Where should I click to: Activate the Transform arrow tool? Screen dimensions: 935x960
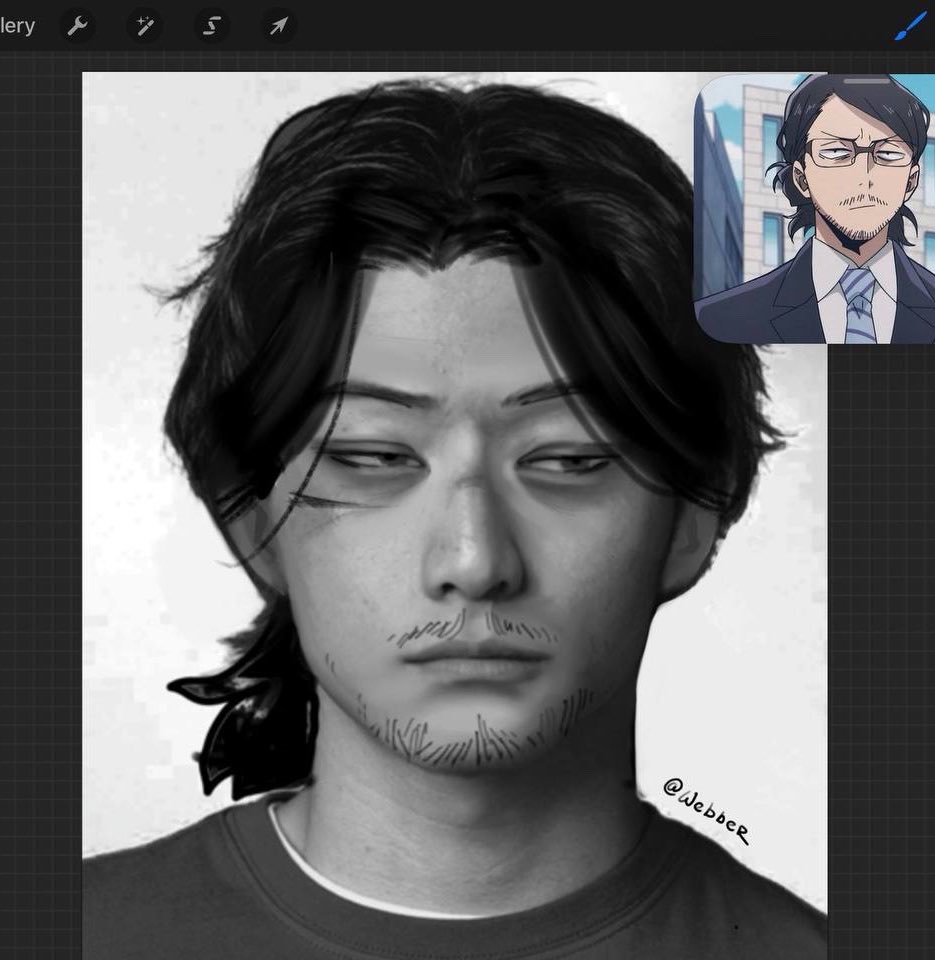[279, 26]
